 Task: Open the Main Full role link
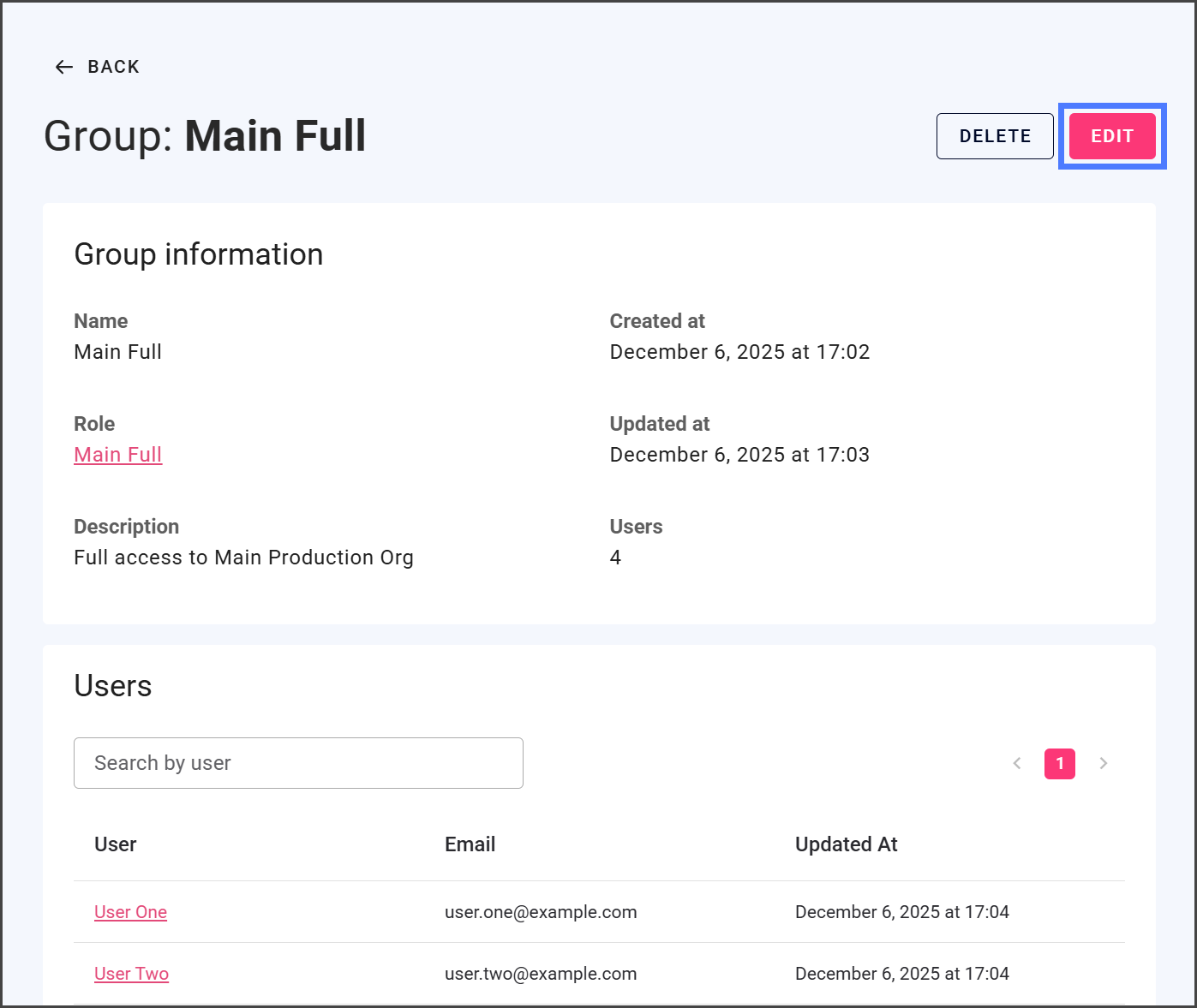118,455
